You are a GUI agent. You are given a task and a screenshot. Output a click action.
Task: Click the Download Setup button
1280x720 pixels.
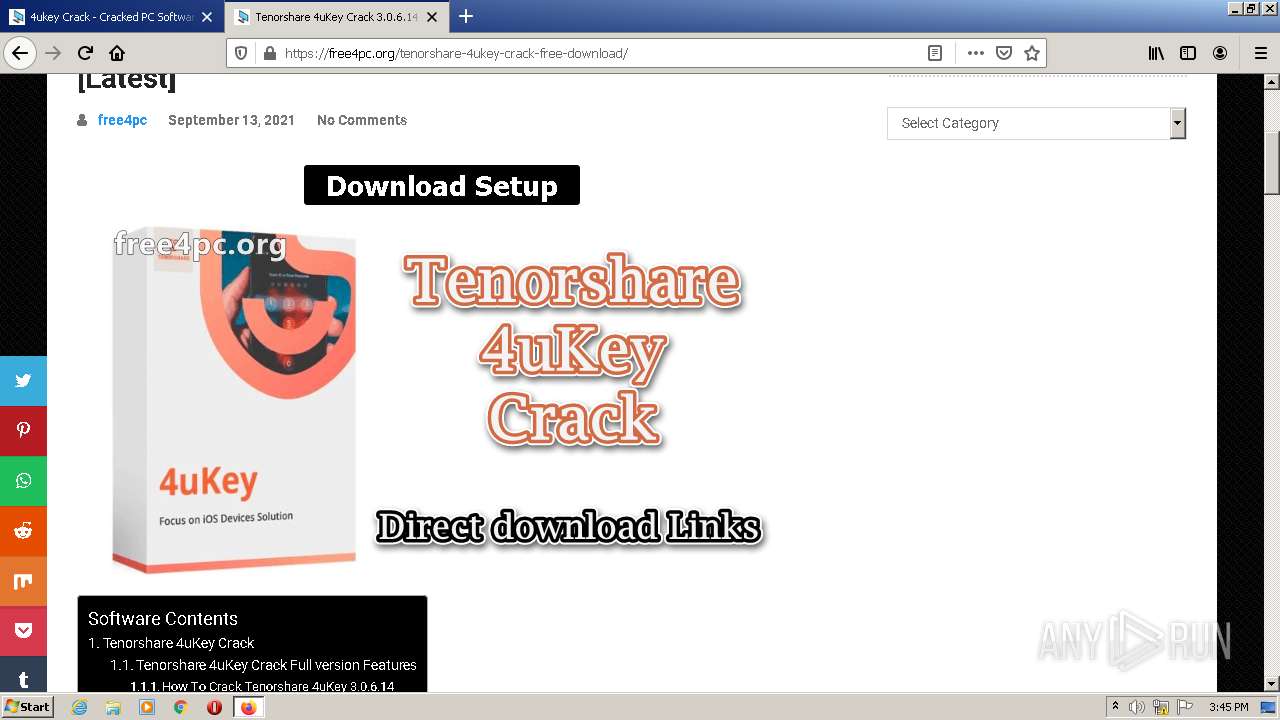442,185
